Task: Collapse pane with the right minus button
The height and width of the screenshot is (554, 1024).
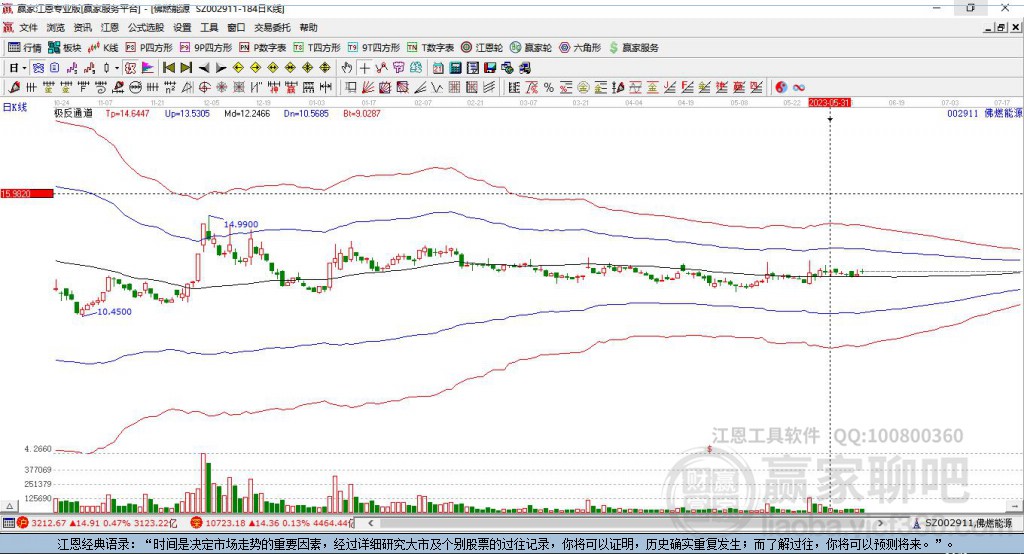Action: (x=1014, y=506)
